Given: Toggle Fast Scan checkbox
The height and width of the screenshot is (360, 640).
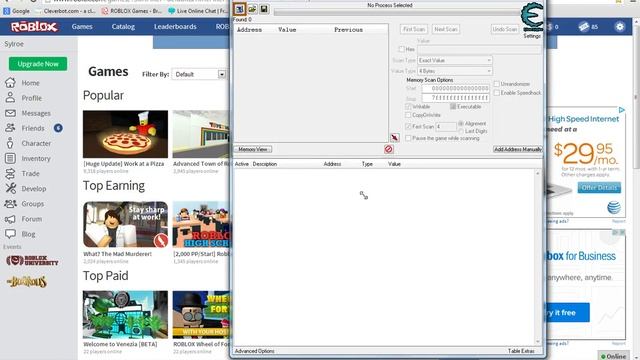Looking at the screenshot, I should click(408, 127).
